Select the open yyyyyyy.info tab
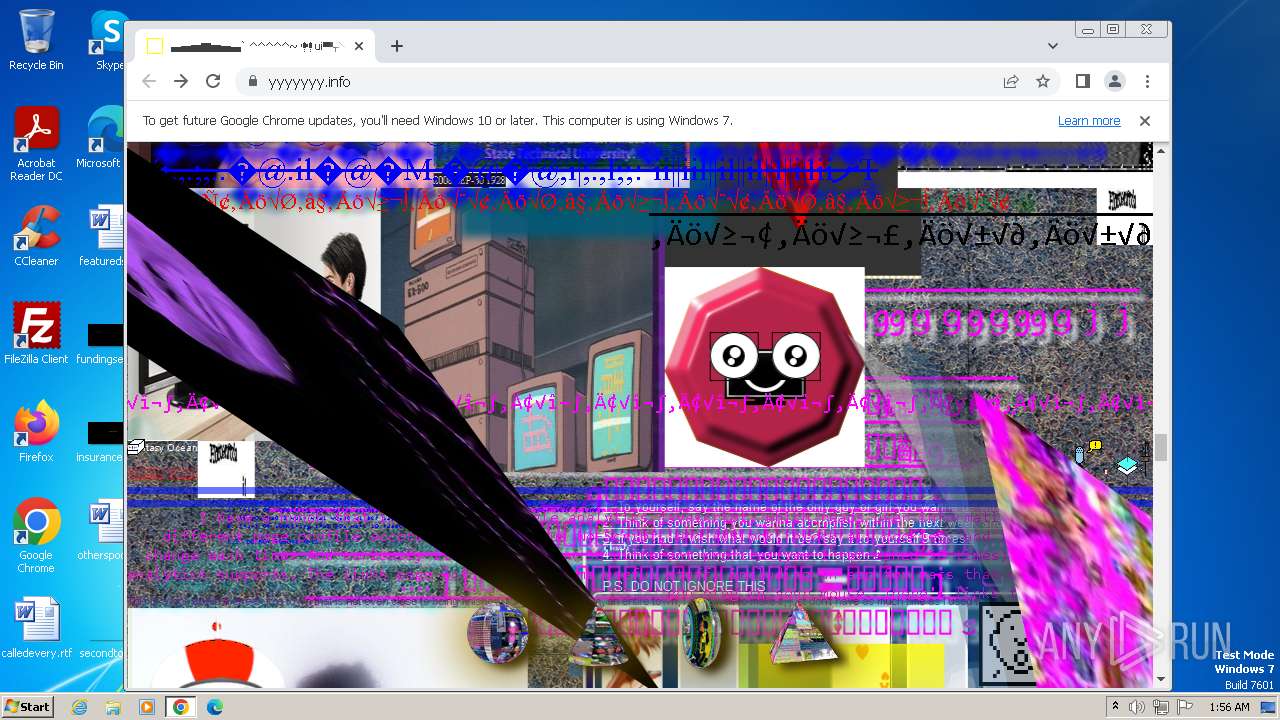The height and width of the screenshot is (720, 1280). 255,46
